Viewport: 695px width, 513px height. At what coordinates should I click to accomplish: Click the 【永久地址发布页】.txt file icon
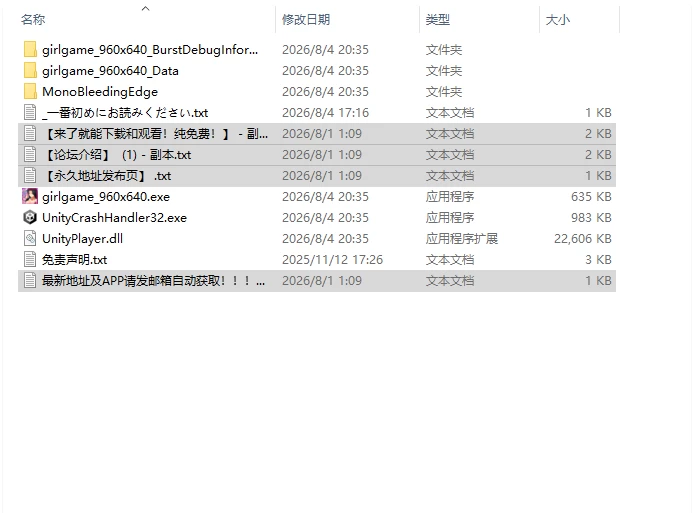coord(30,176)
